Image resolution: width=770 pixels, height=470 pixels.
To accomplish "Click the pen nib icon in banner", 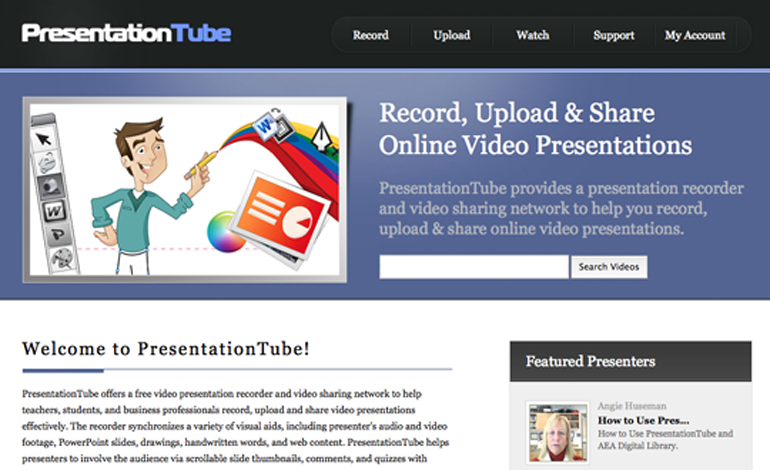I will pos(322,135).
